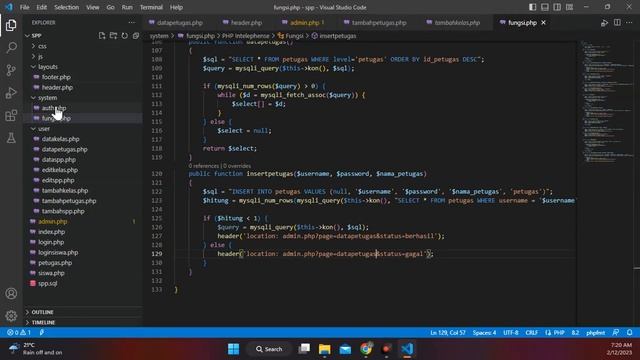
Task: Expand the OUTLINE section
Action: click(42, 312)
